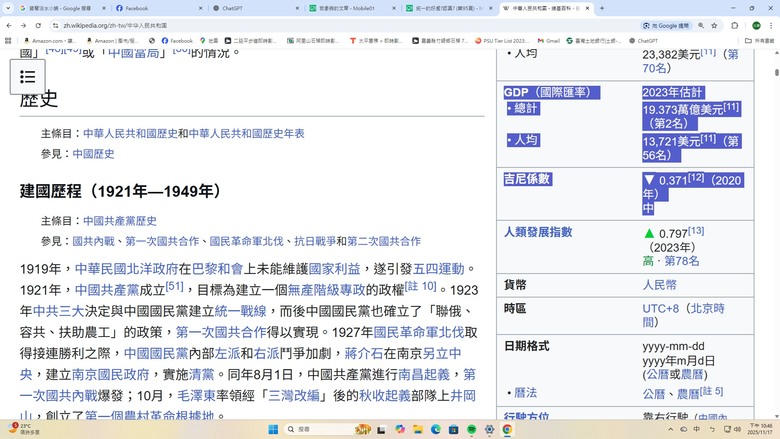View site information icon in address bar
The image size is (780, 439).
(x=55, y=25)
